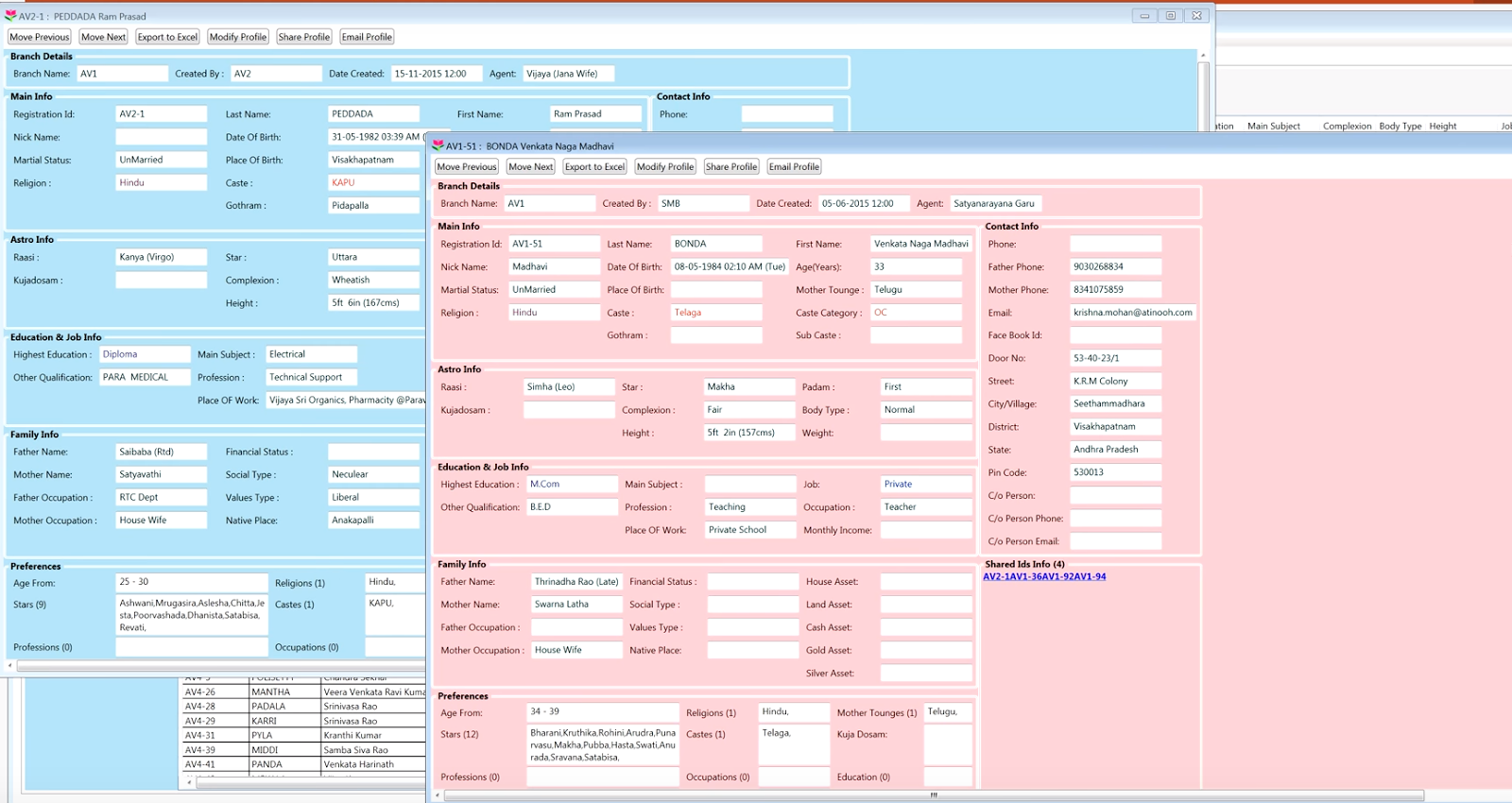
Task: Click the First Name field Venkata Naga Madhavi
Action: pos(920,244)
